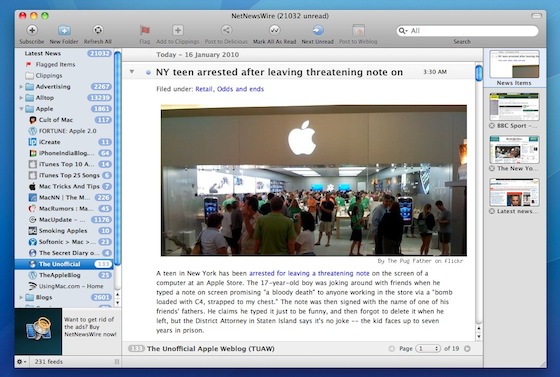Click article pane scroll down arrow
Viewport: 560px width, 377px height.
[479, 337]
